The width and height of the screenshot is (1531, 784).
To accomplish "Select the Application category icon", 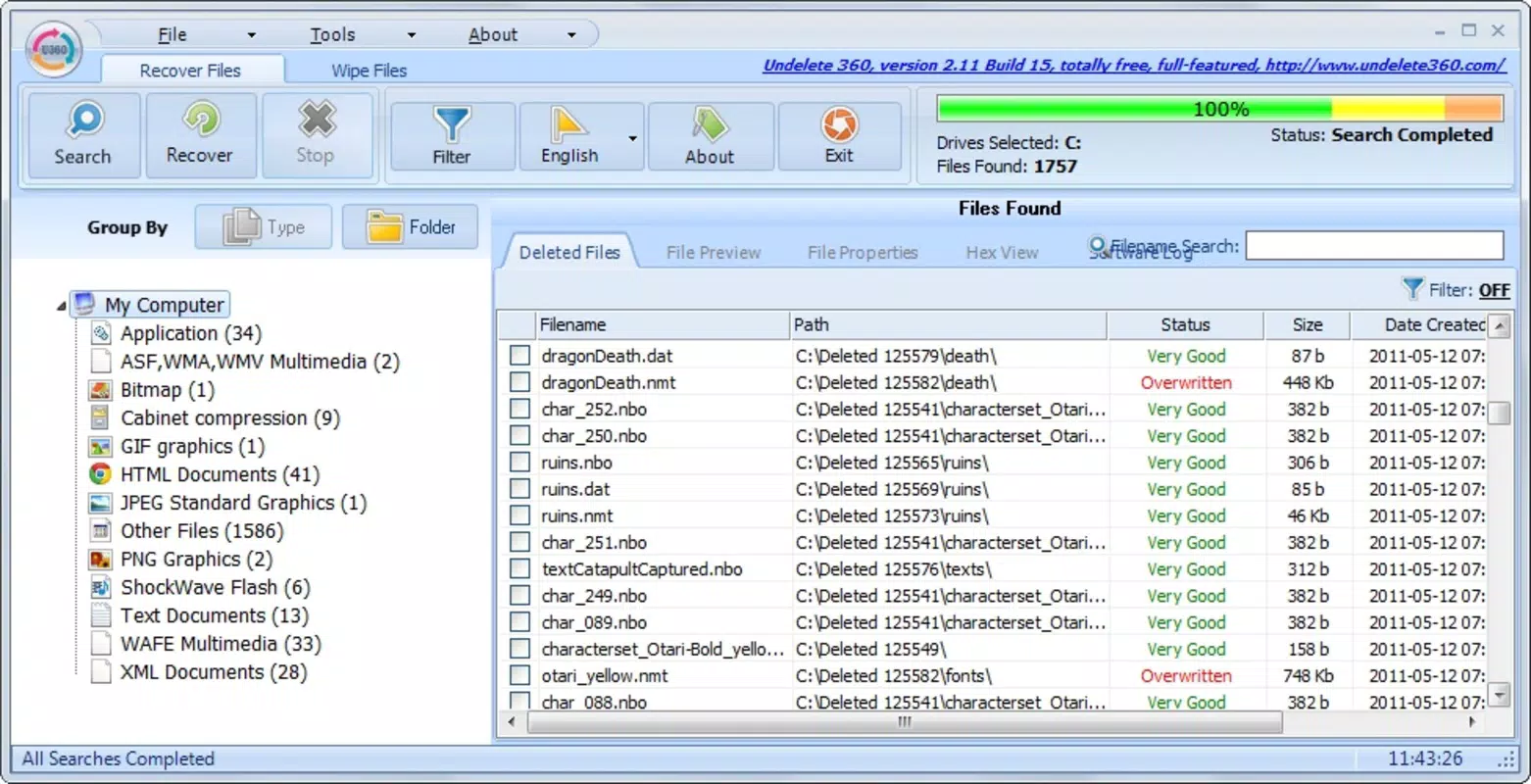I will 100,333.
